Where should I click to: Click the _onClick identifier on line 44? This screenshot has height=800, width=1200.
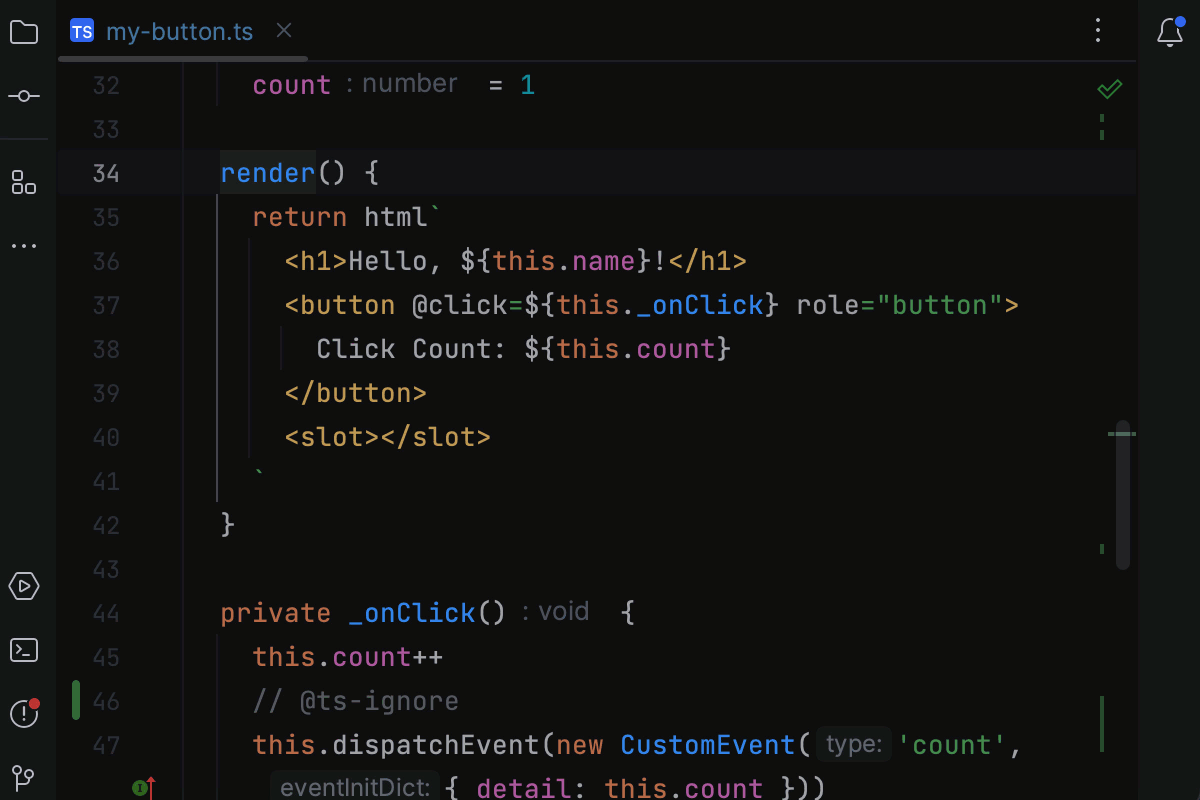[412, 612]
